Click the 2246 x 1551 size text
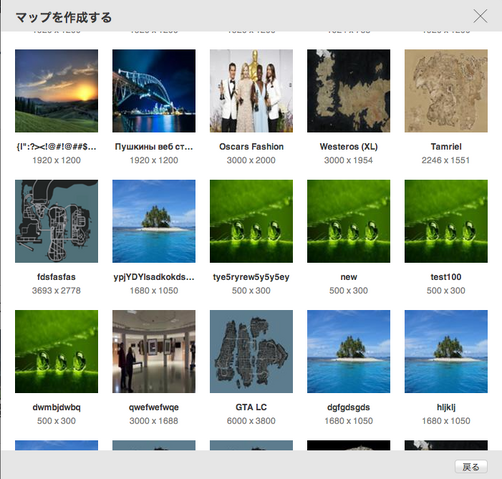The width and height of the screenshot is (502, 479). coord(446,160)
